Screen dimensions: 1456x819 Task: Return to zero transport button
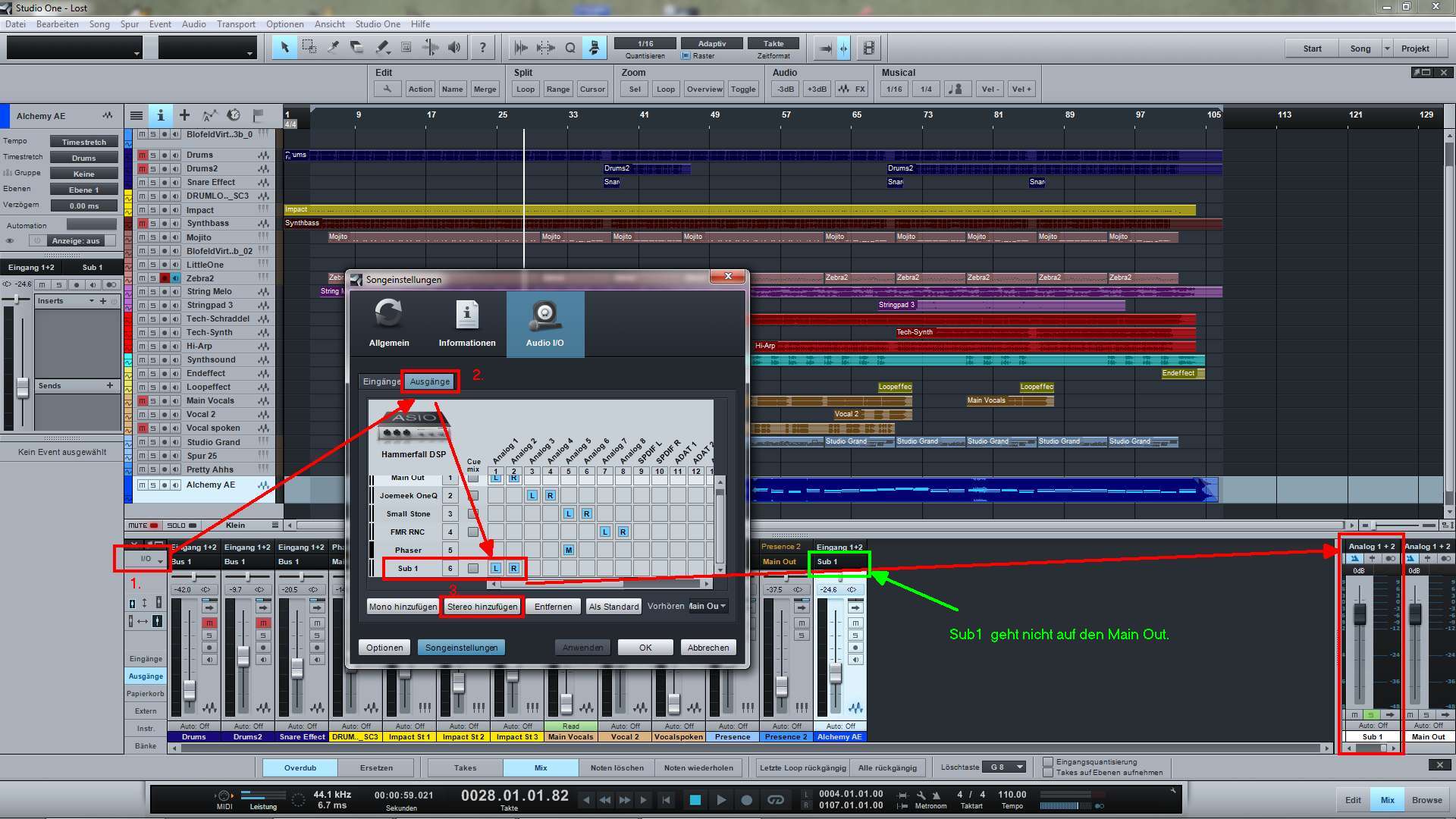point(666,799)
